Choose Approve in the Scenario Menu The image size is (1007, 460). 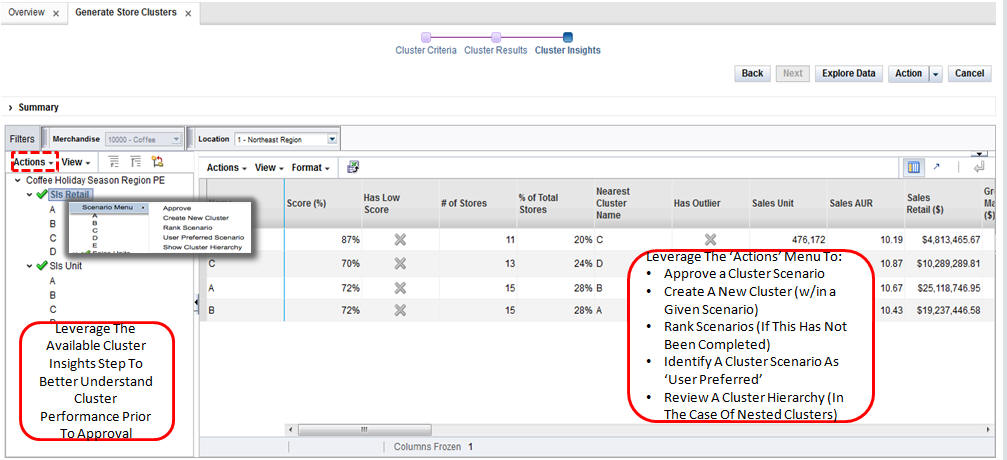click(x=177, y=208)
